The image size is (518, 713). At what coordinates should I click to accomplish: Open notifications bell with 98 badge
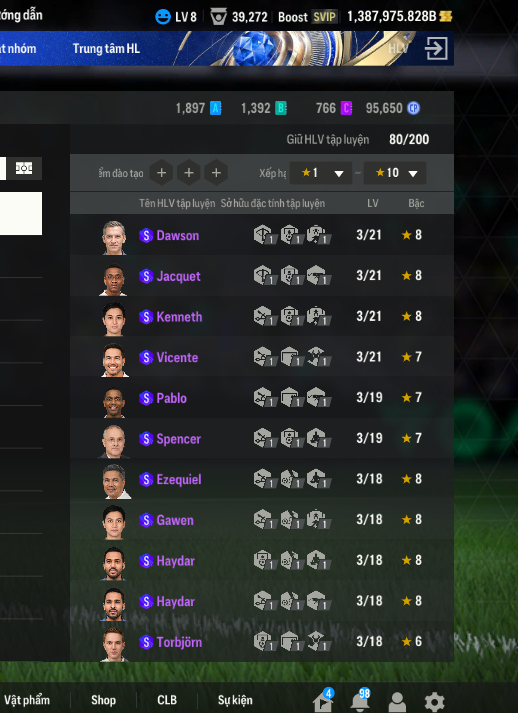360,701
